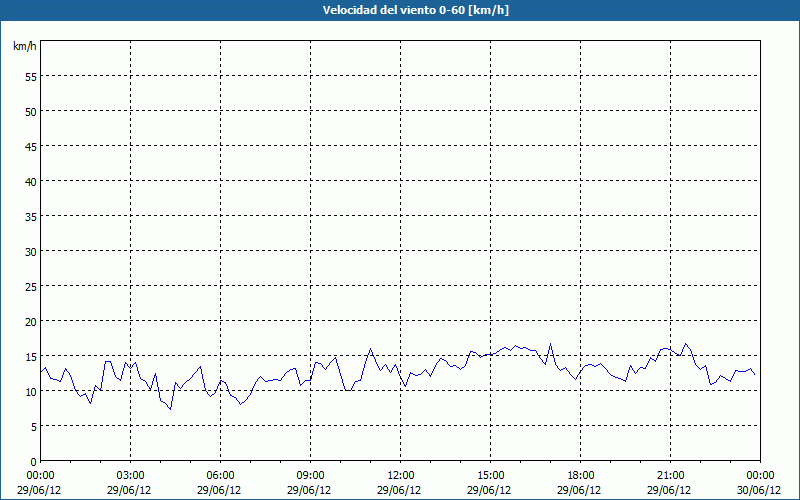The height and width of the screenshot is (500, 800).
Task: Click the '40' y-axis label
Action: (31, 182)
